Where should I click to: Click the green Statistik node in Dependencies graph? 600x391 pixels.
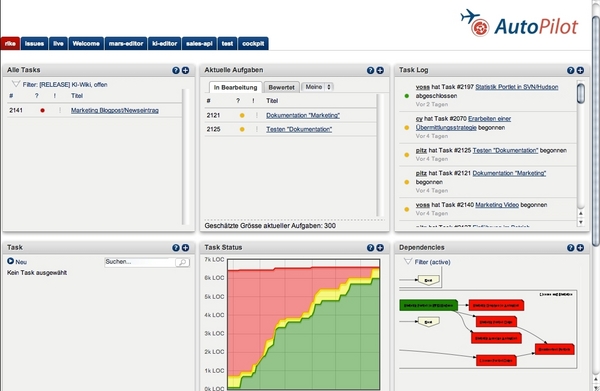(428, 305)
